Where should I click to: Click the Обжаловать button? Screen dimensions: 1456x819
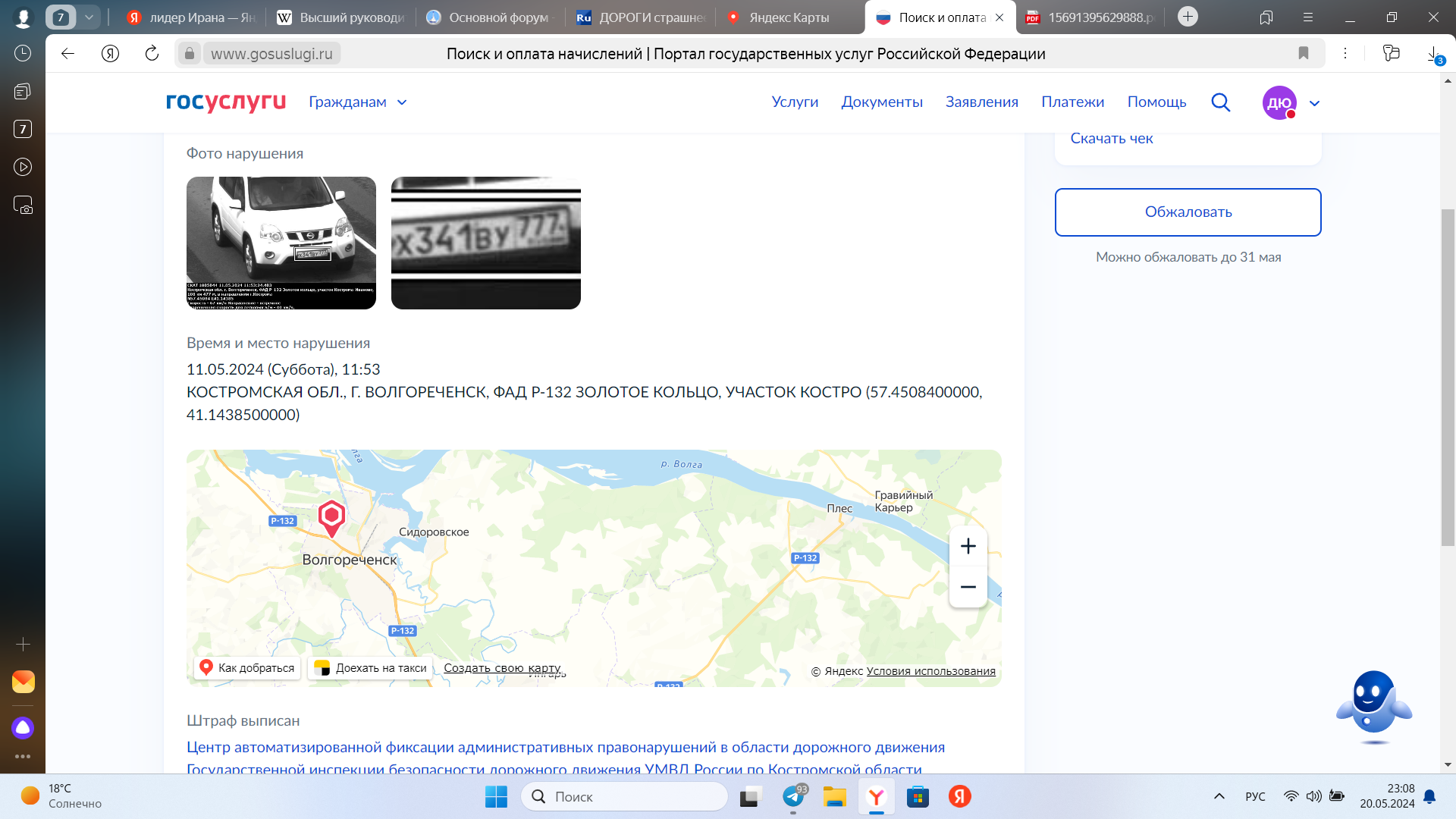coord(1188,212)
